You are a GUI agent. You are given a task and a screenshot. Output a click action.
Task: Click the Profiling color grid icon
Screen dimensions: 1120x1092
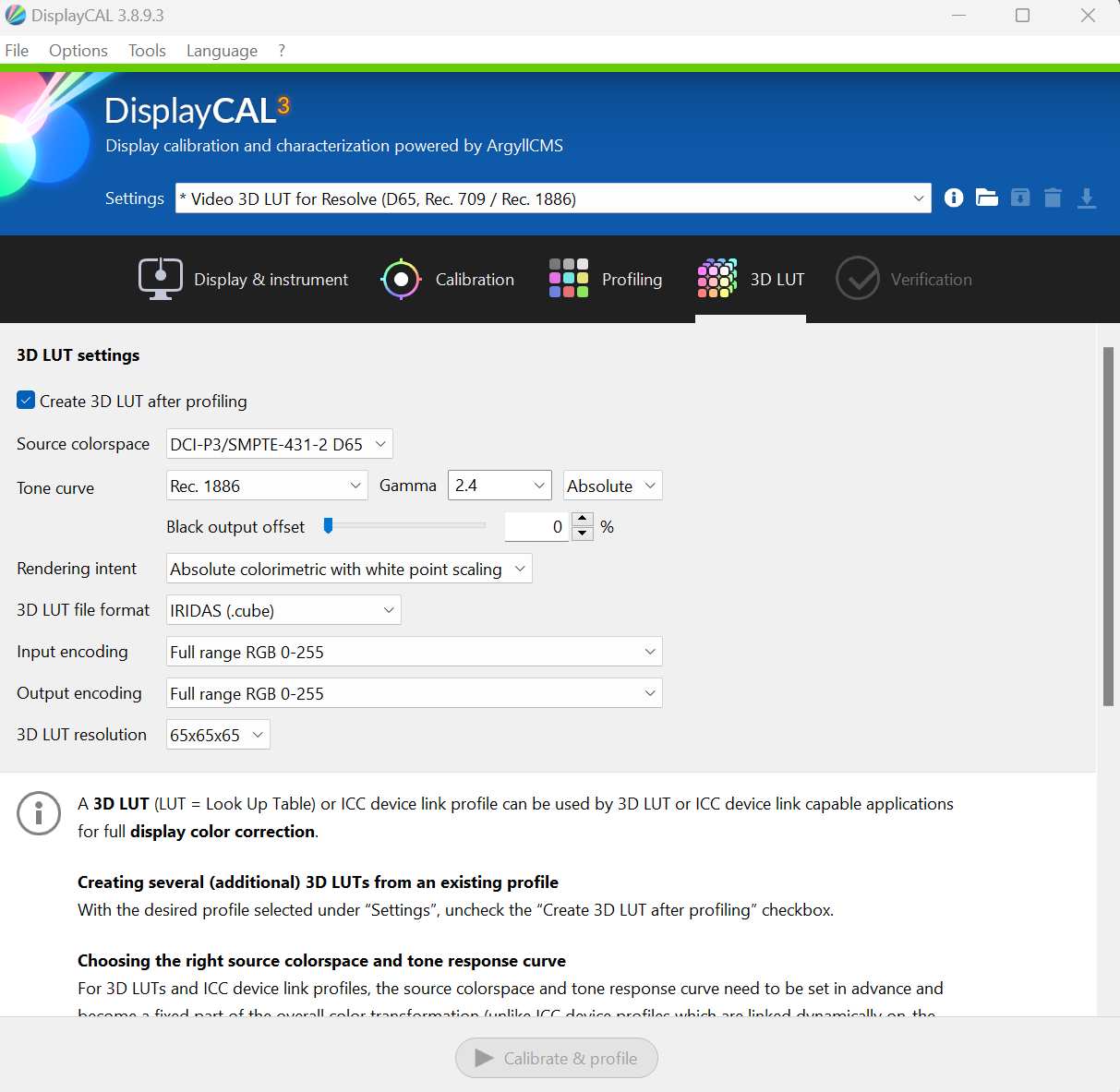click(x=569, y=278)
